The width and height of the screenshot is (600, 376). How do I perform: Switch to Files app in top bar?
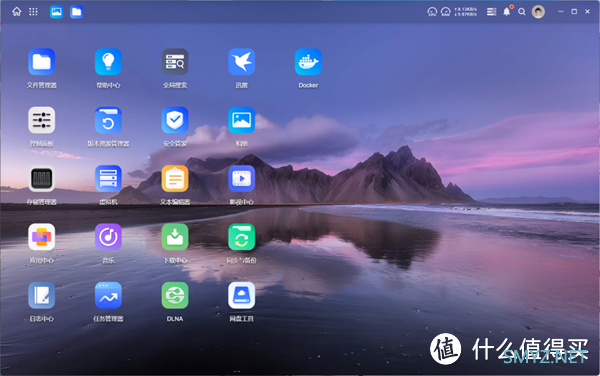coord(77,12)
